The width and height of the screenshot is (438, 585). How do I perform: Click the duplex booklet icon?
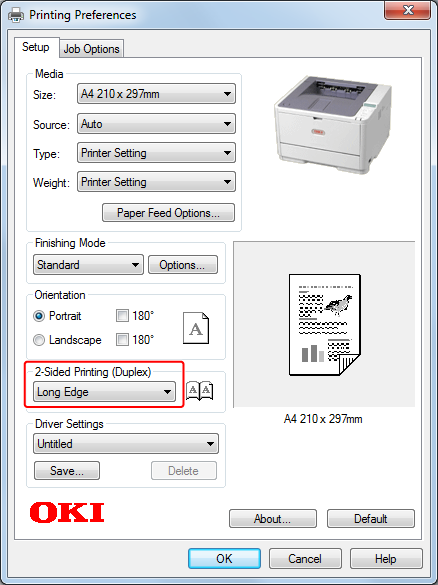point(200,391)
